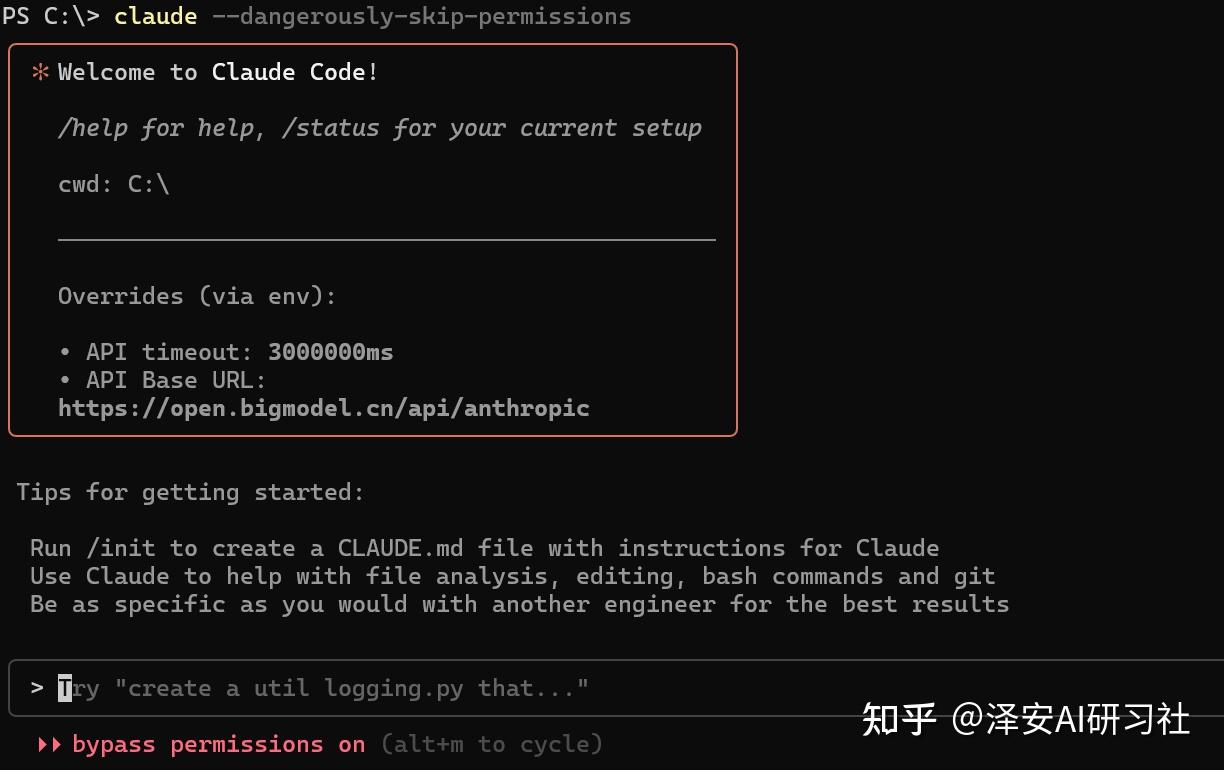Click the Overrides (via env) label
Viewport: 1224px width, 770px height.
(197, 296)
